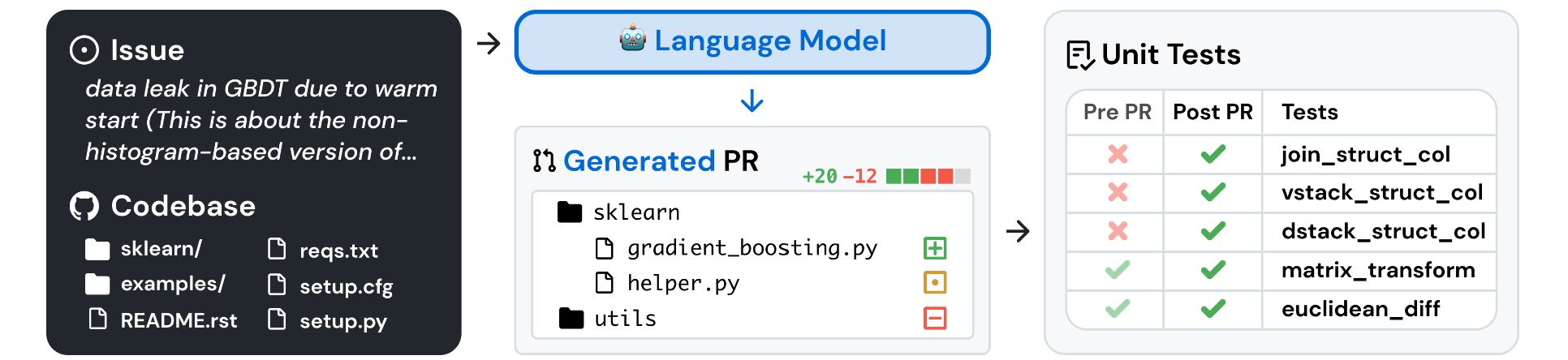Select the matrix_transform test name
Image resolution: width=1568 pixels, height=360 pixels.
[1379, 270]
